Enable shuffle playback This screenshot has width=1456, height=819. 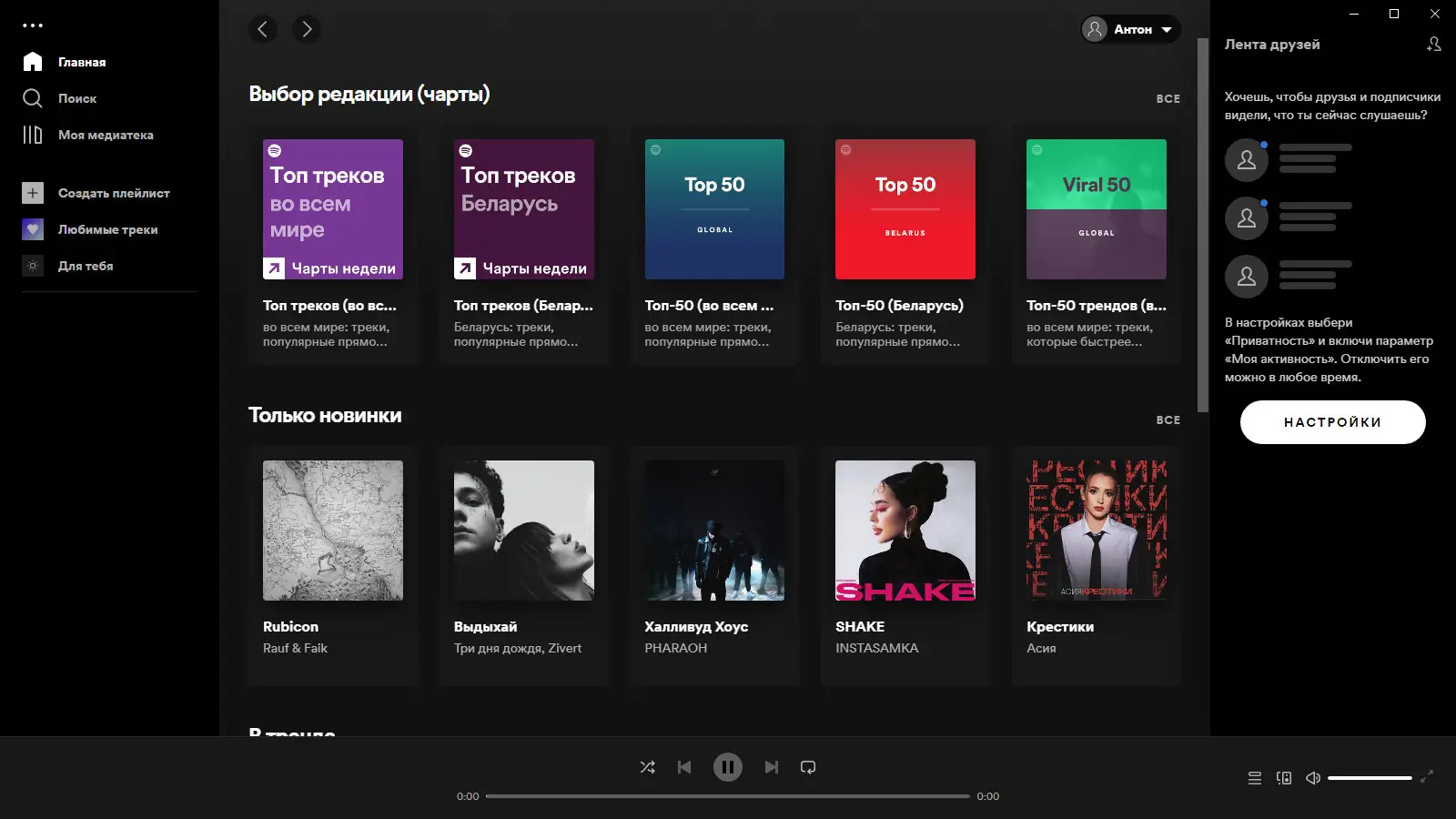pos(648,767)
